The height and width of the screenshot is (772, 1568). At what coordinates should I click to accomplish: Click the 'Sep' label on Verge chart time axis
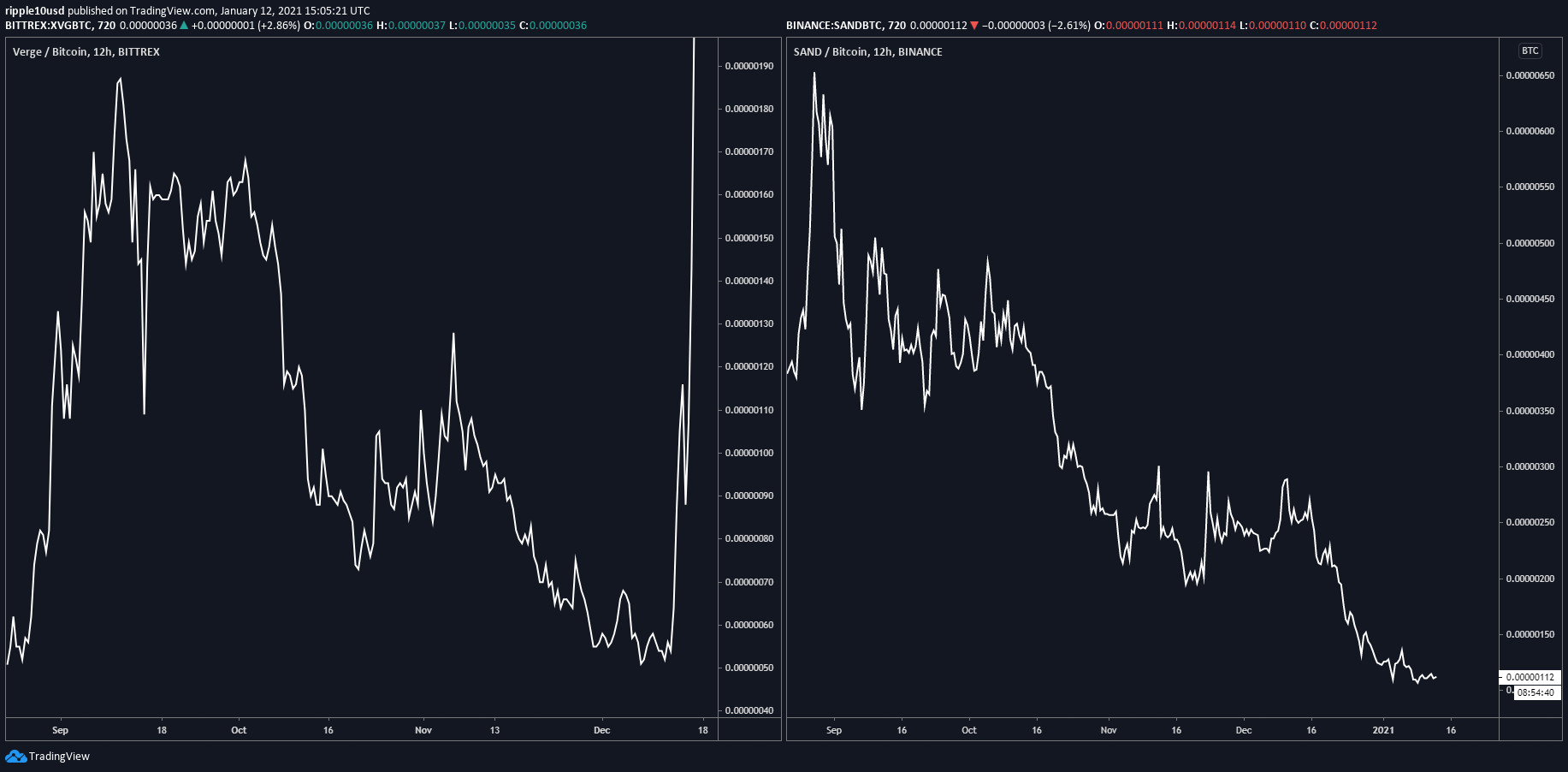tap(60, 730)
